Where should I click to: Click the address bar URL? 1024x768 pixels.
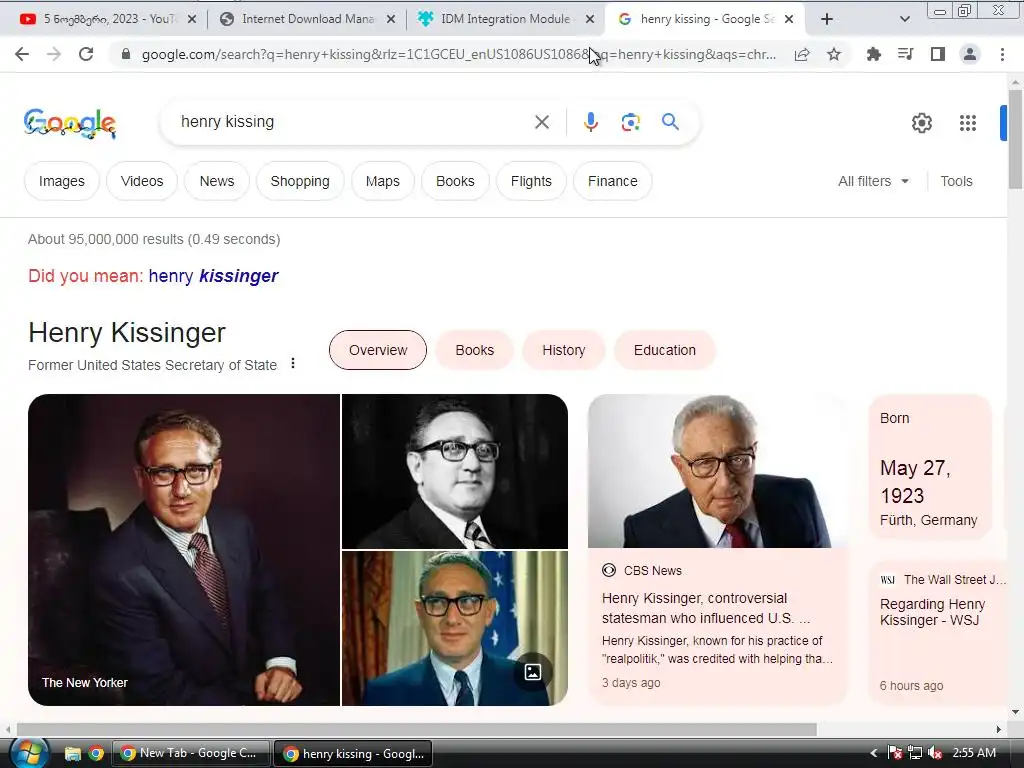tap(458, 54)
